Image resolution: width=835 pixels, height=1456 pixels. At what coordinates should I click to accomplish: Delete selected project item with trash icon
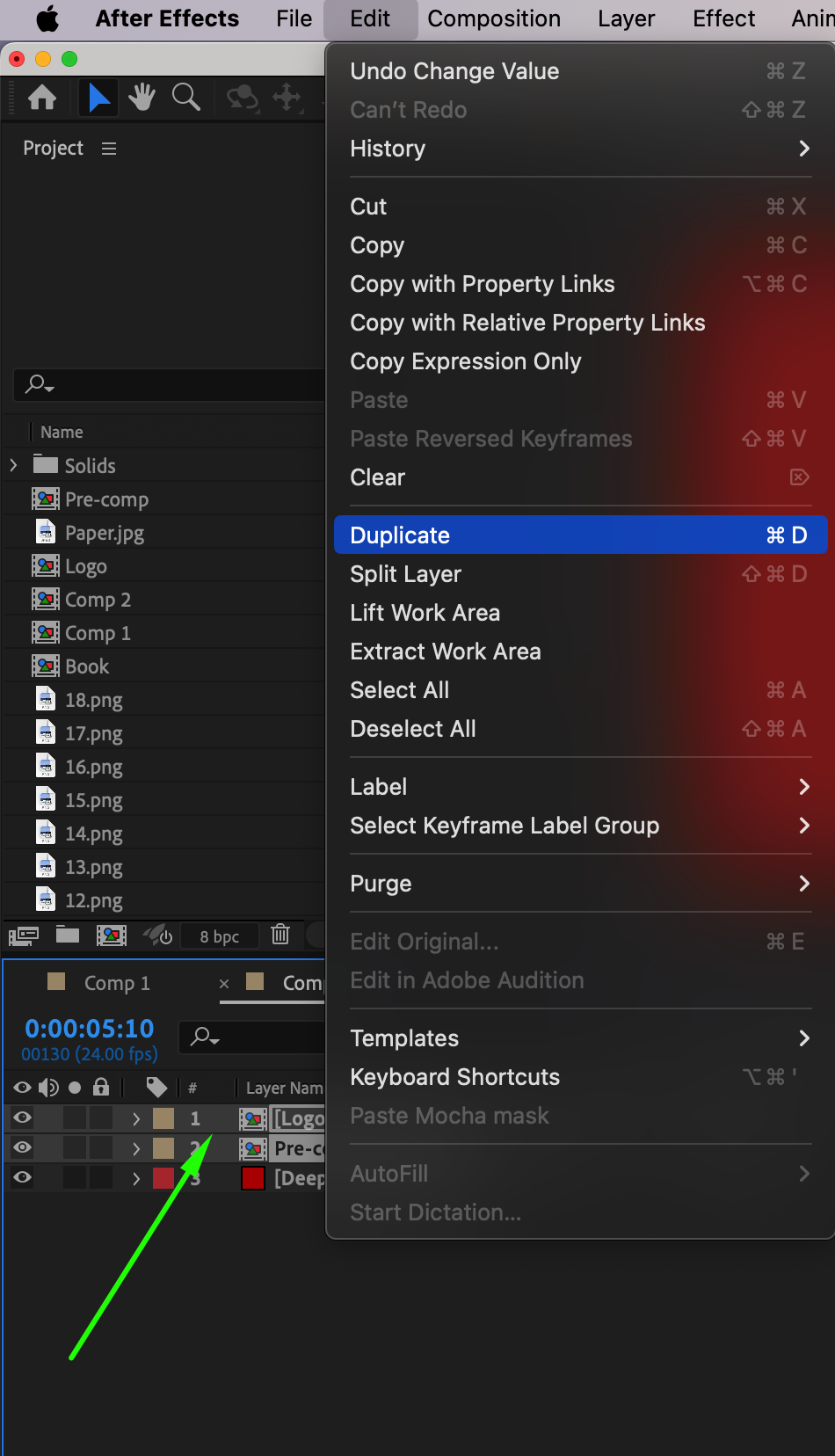[280, 935]
